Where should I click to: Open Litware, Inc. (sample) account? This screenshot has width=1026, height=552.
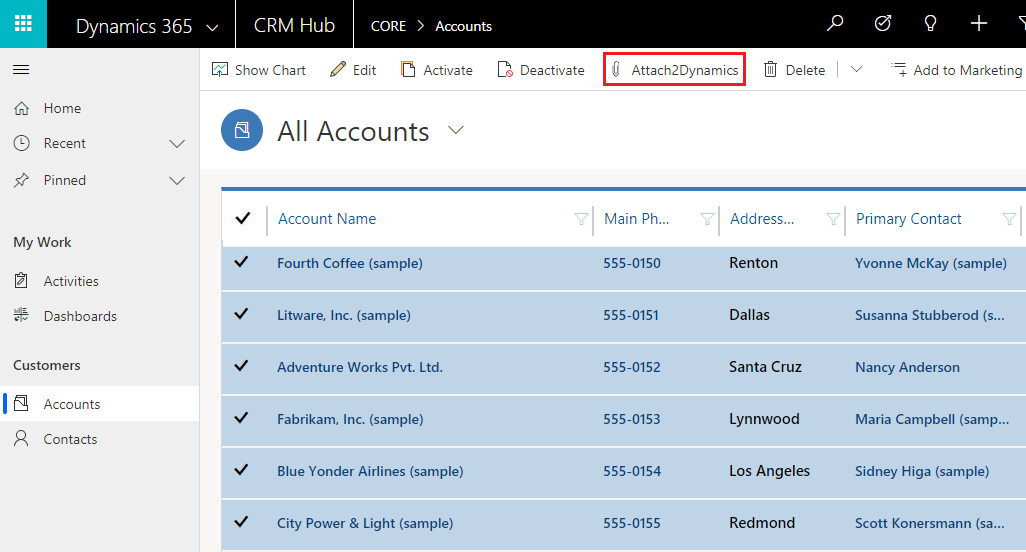tap(344, 315)
